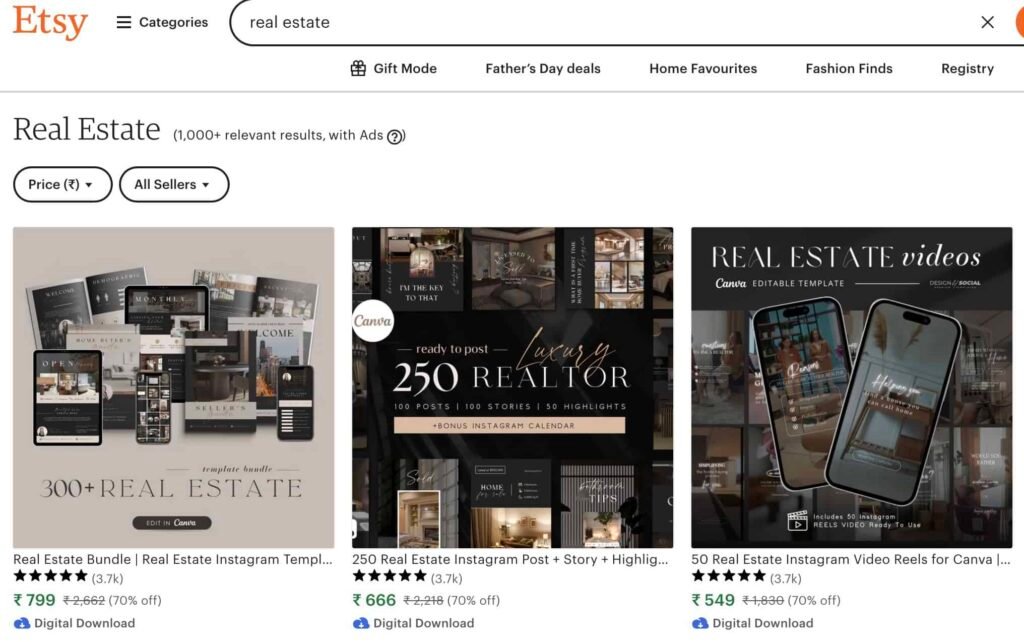This screenshot has width=1024, height=642.
Task: Click the orange search button at right edge
Action: point(1018,22)
